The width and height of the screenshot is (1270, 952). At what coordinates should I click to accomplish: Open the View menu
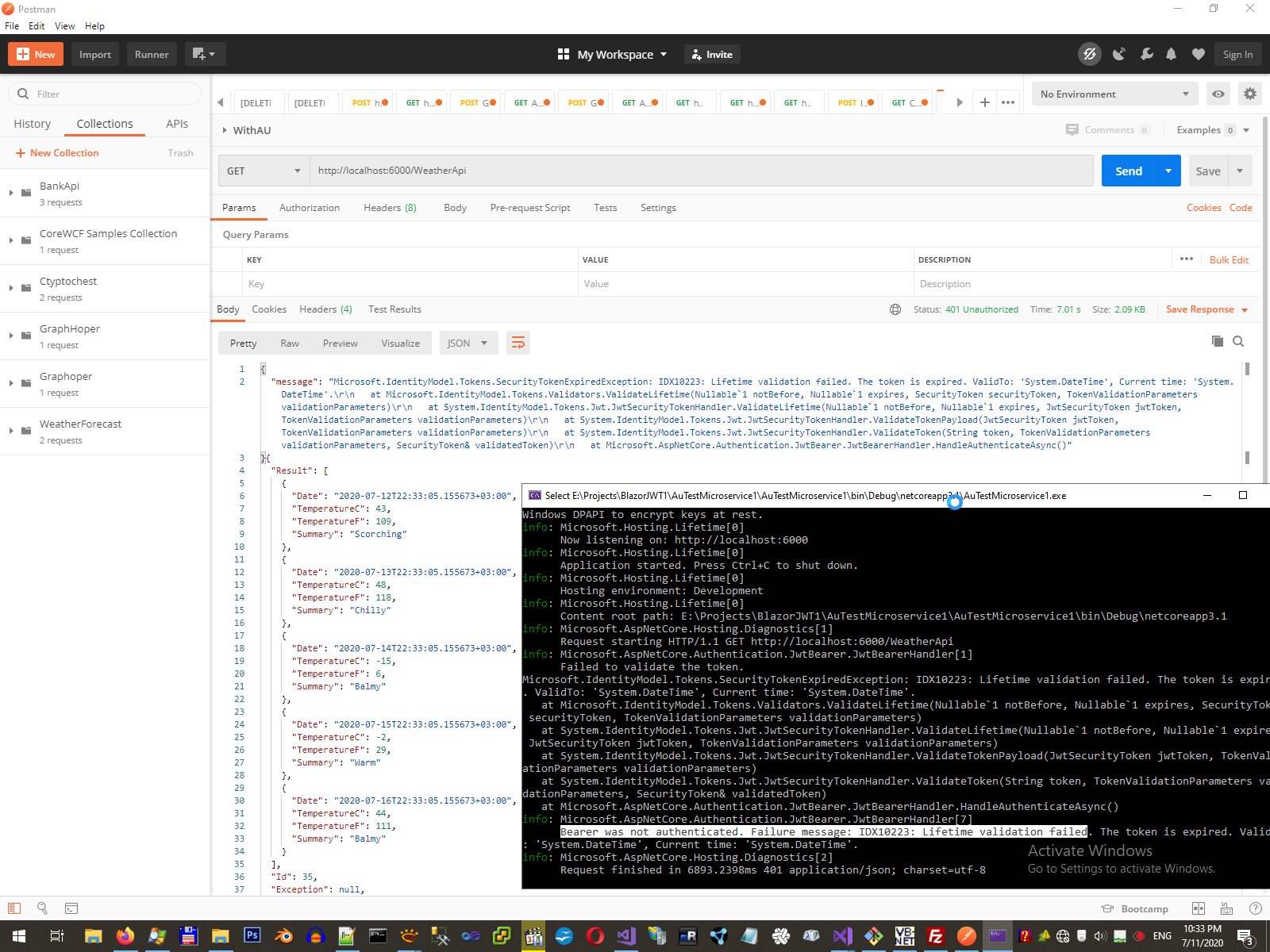point(64,26)
